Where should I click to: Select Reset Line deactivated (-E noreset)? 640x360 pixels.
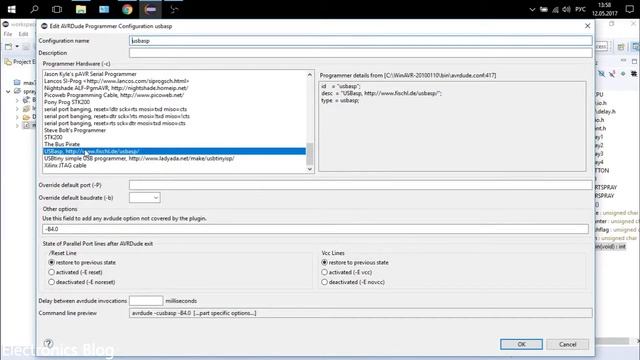[51, 282]
